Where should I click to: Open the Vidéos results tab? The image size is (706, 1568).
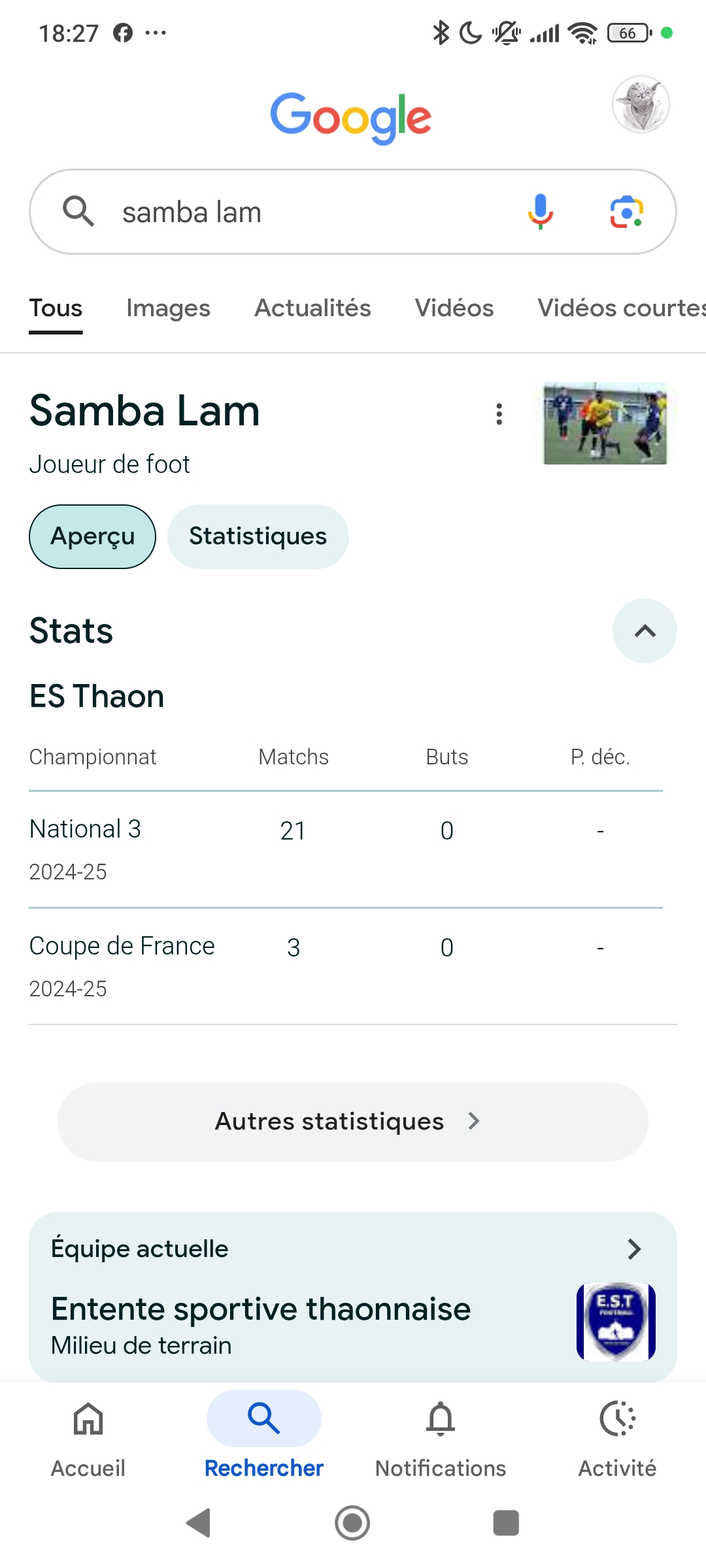(454, 308)
